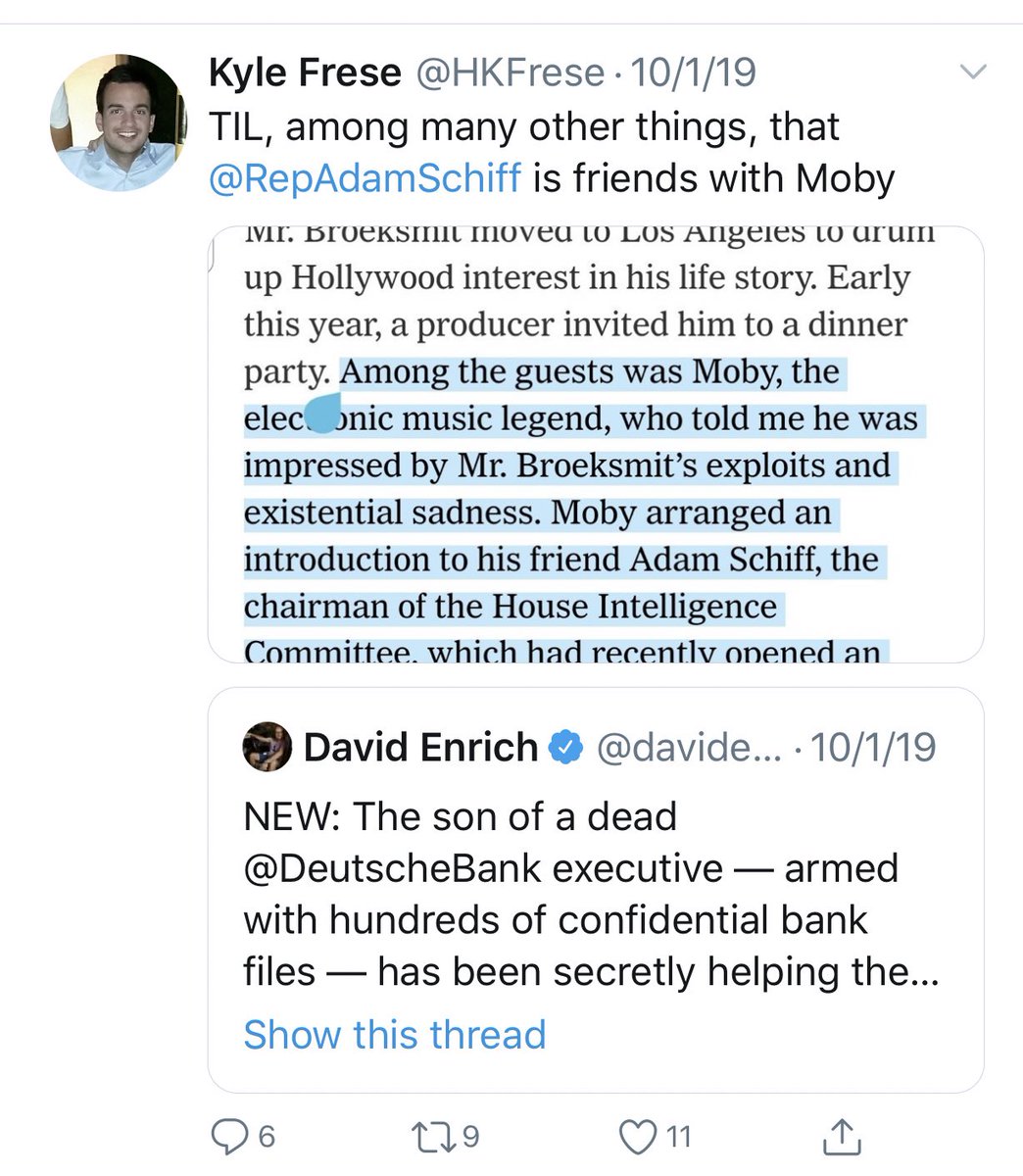The width and height of the screenshot is (1023, 1176).
Task: Click the @HKFrese handle
Action: [x=511, y=73]
